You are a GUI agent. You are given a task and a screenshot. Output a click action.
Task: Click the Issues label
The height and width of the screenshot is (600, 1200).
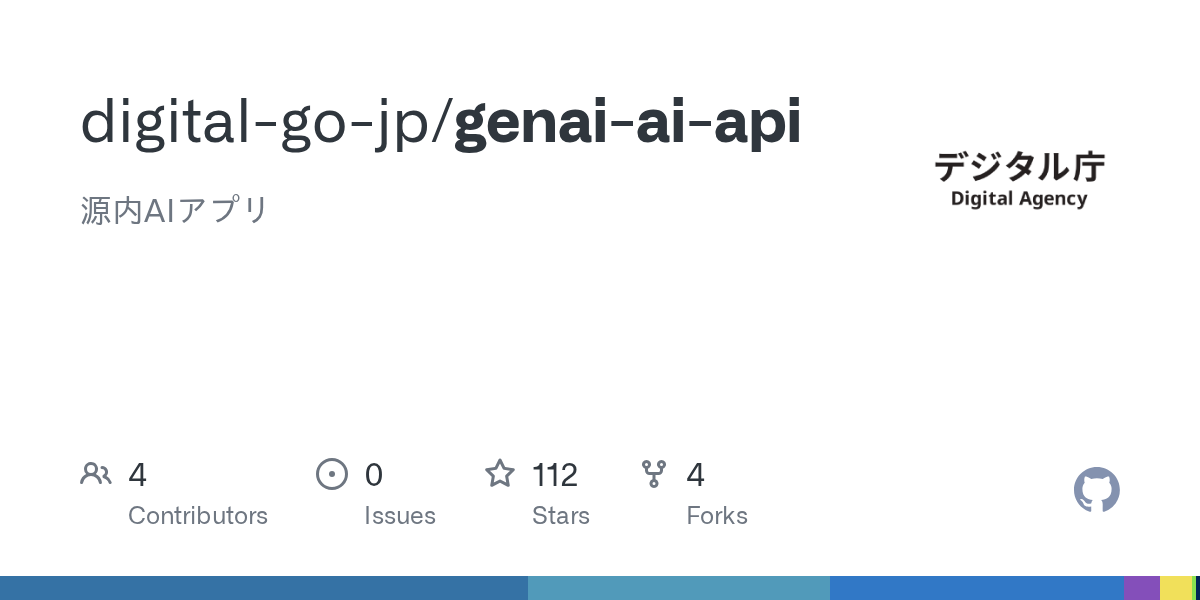click(x=400, y=516)
